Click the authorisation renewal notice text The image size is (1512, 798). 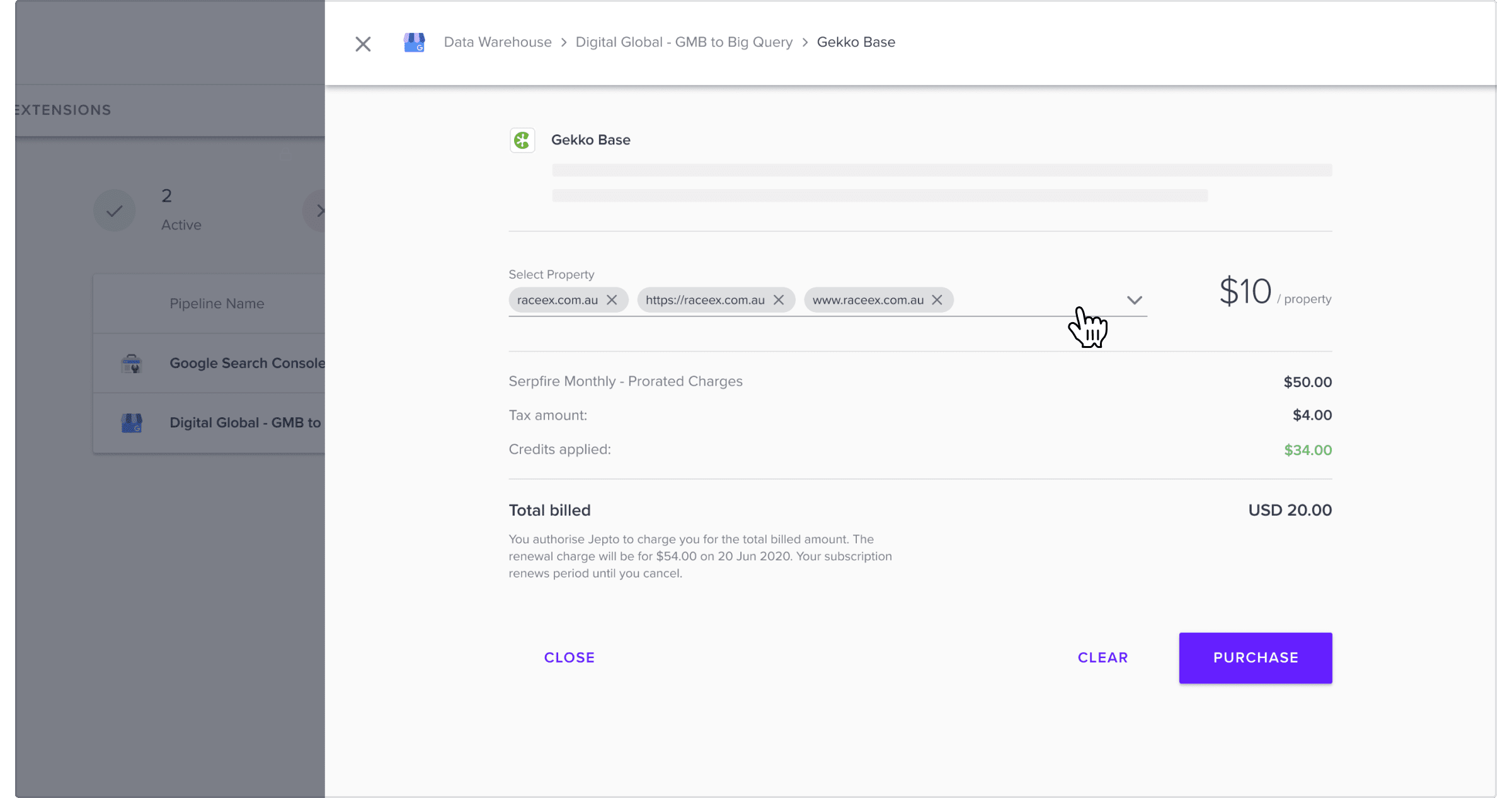[x=700, y=556]
